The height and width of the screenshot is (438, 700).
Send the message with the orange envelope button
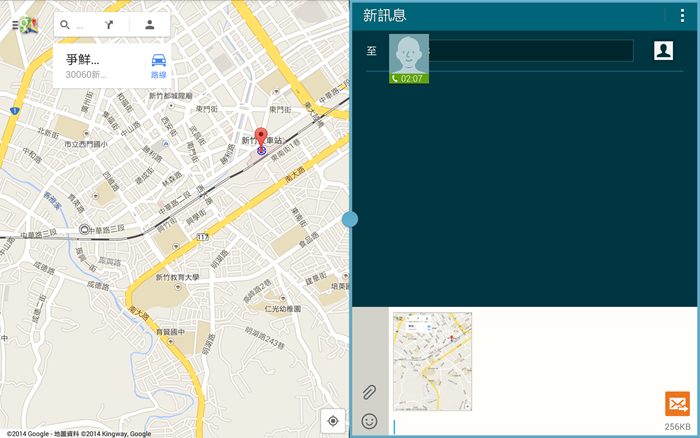677,404
